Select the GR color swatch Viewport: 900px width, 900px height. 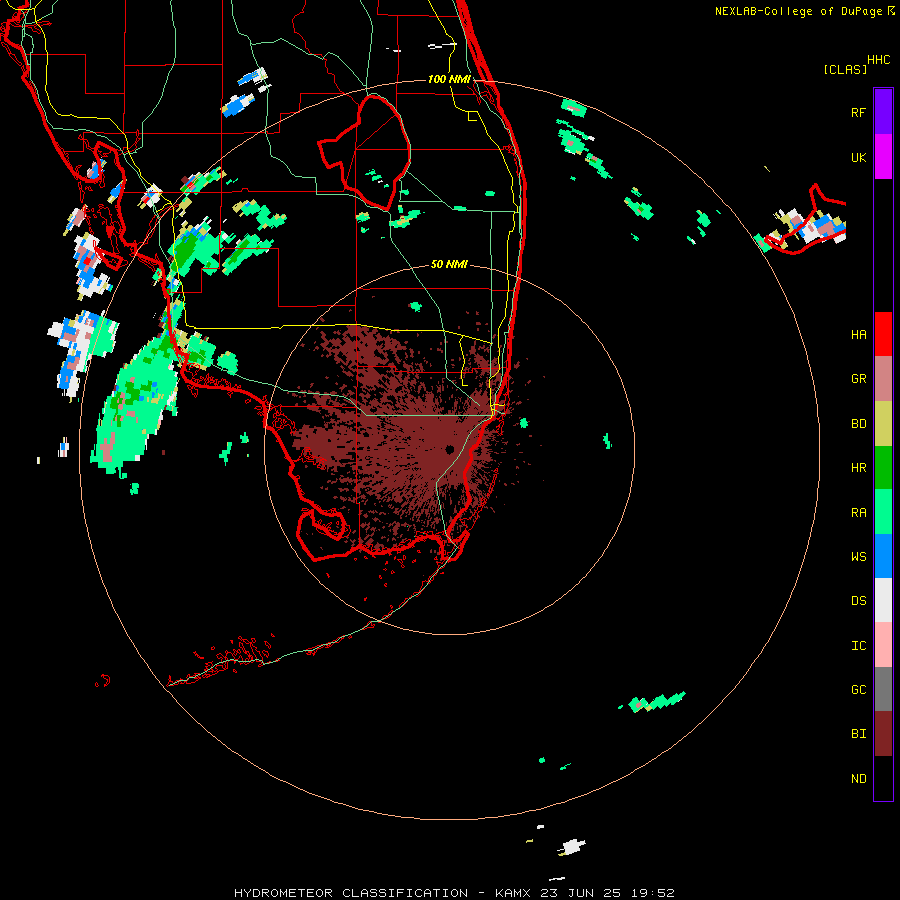(x=883, y=379)
